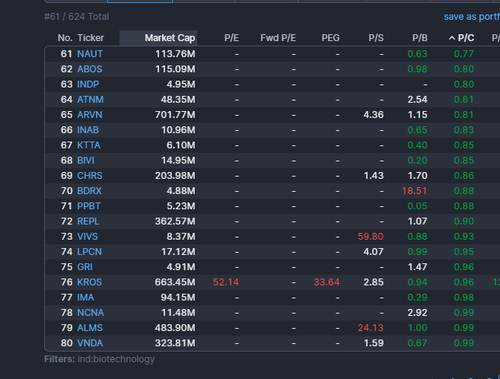Open PPBT ticker link

pyautogui.click(x=89, y=206)
